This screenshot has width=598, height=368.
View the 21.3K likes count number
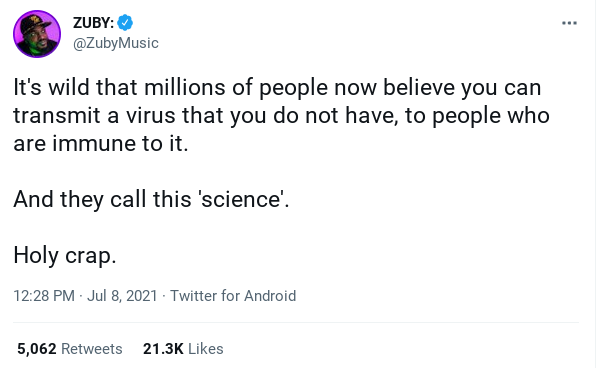point(163,349)
